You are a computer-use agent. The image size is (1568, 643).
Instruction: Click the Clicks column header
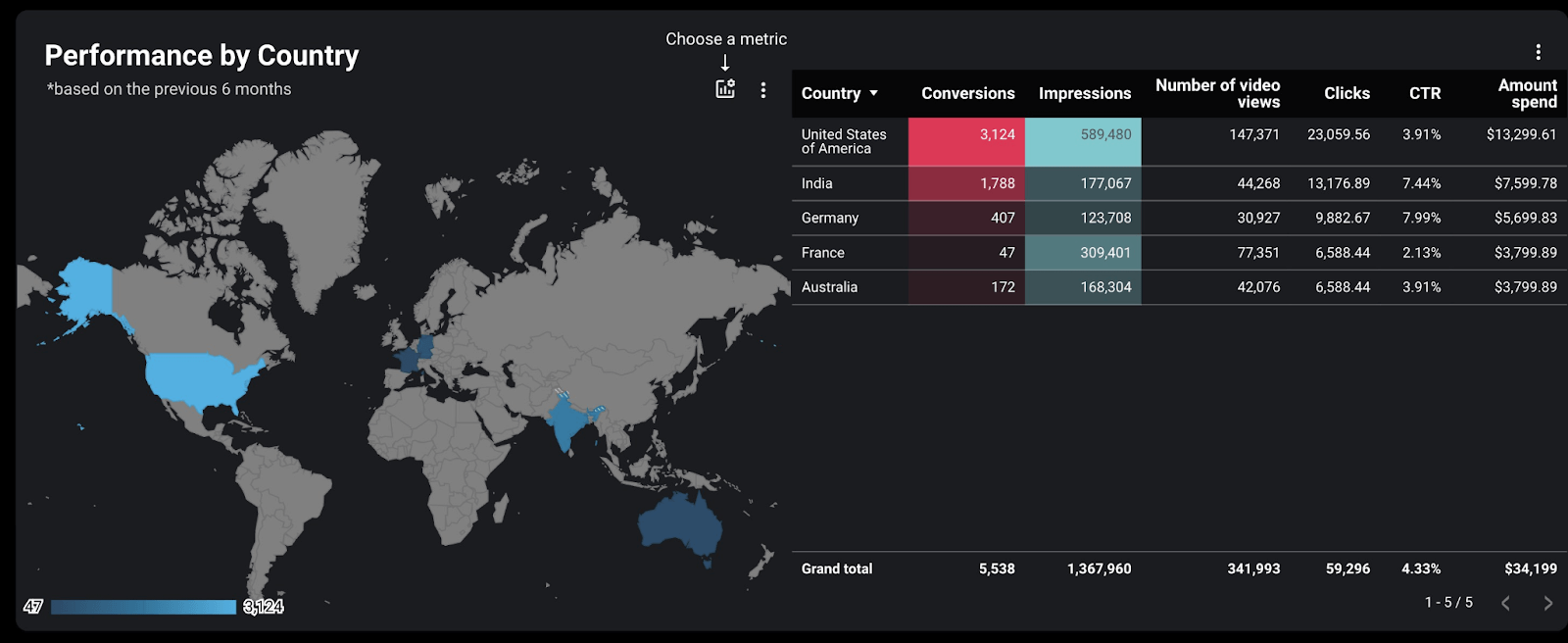point(1347,93)
